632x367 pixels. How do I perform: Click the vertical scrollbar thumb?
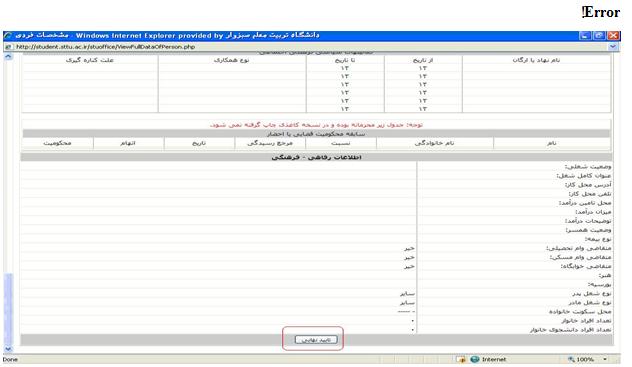(x=8, y=309)
